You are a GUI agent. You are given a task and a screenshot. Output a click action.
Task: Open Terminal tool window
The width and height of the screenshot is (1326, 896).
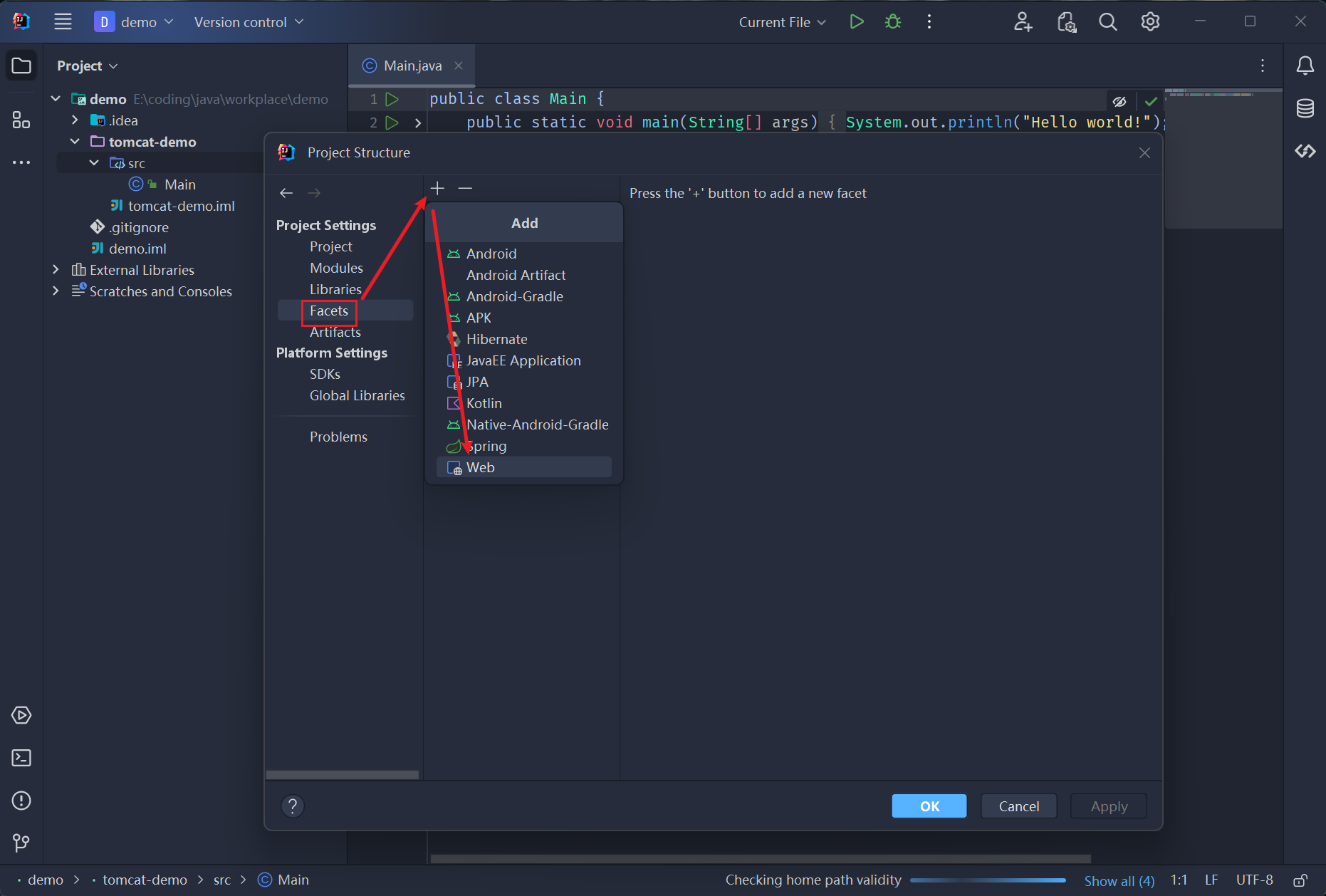(x=21, y=758)
